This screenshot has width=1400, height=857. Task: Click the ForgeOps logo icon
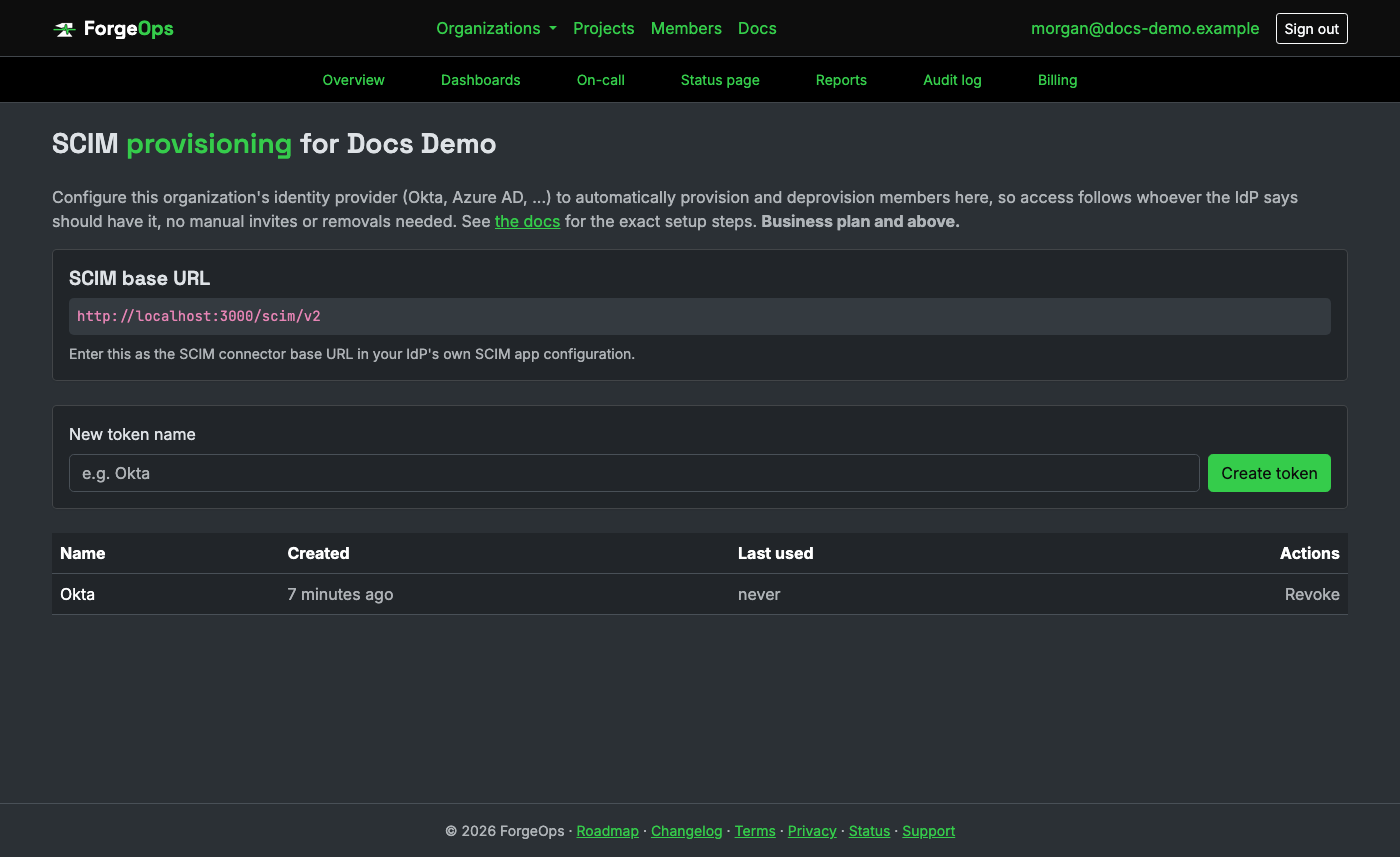(x=64, y=29)
